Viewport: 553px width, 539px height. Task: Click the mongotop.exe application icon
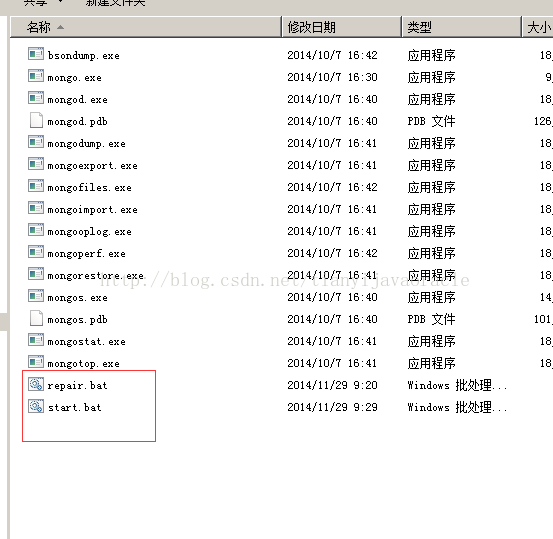pyautogui.click(x=36, y=362)
